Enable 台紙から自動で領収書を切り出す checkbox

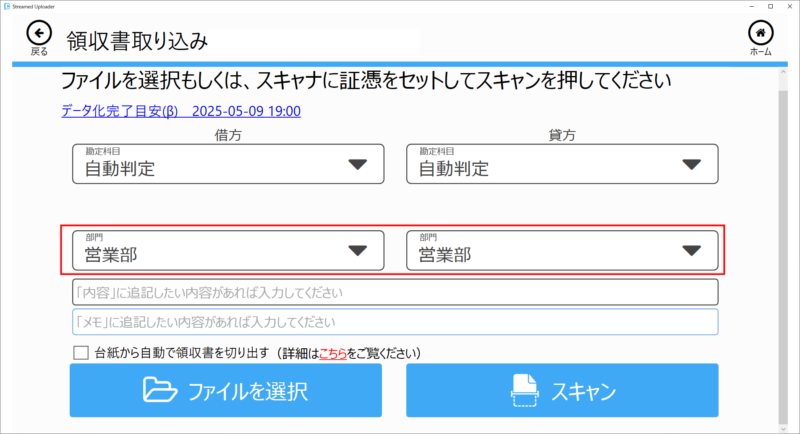pyautogui.click(x=81, y=352)
